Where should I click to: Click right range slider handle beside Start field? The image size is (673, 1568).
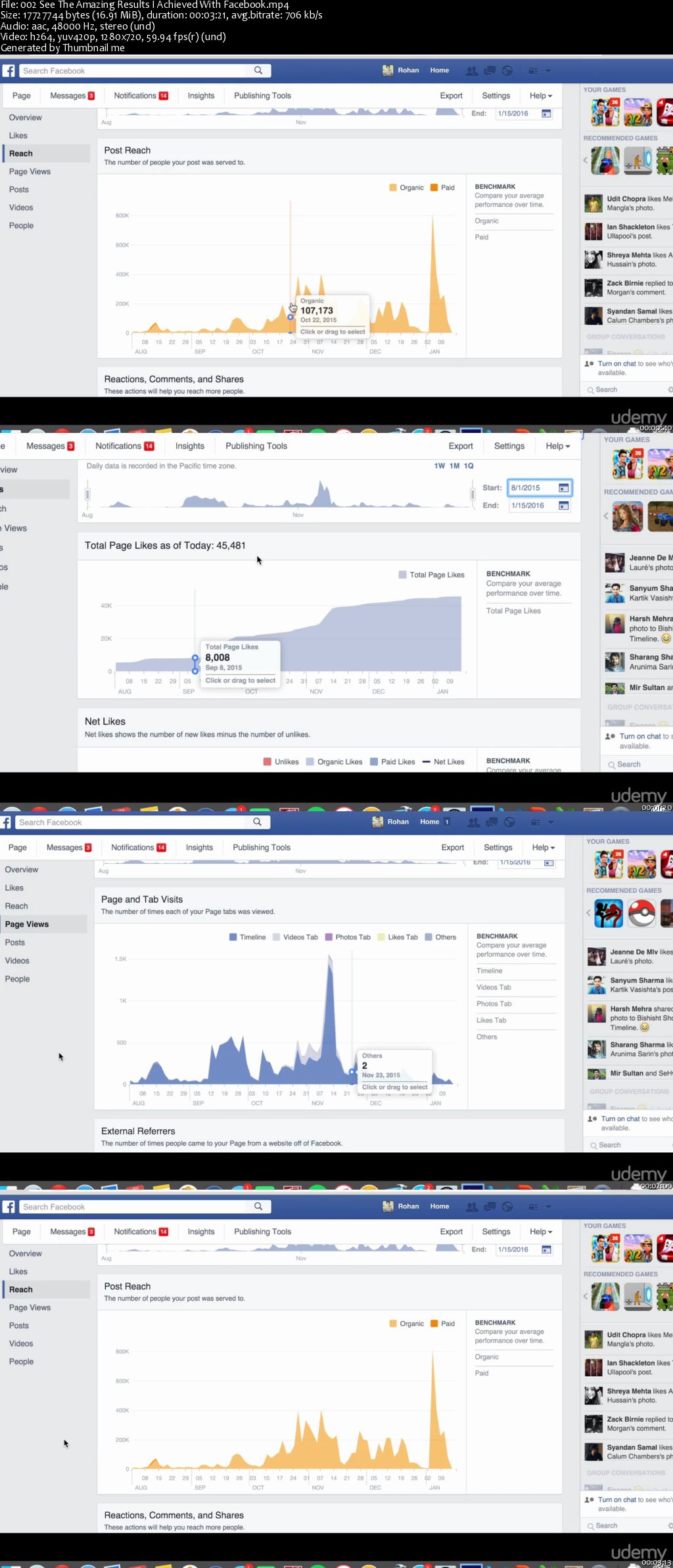pos(472,494)
